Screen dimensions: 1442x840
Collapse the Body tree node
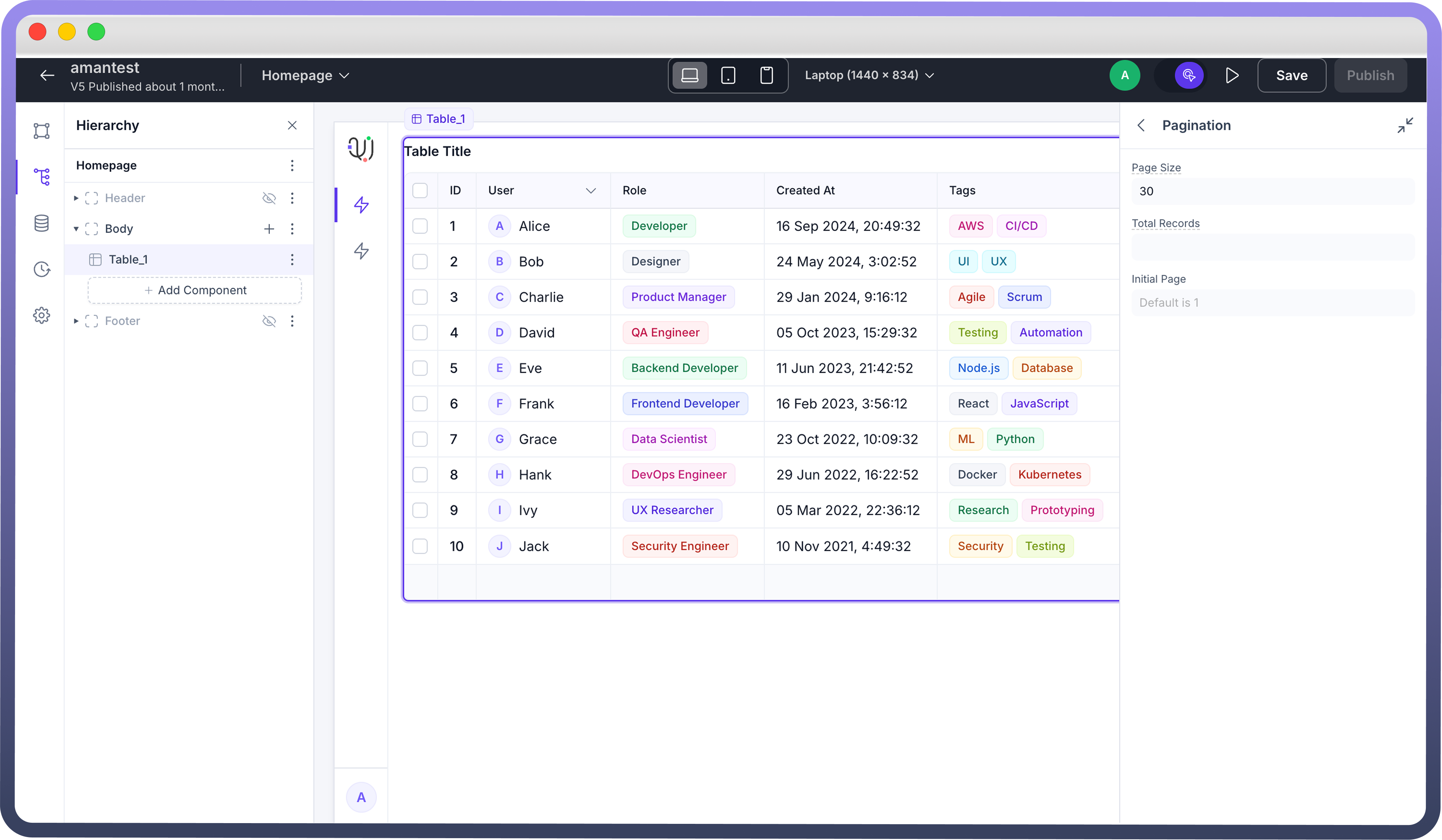(x=76, y=229)
